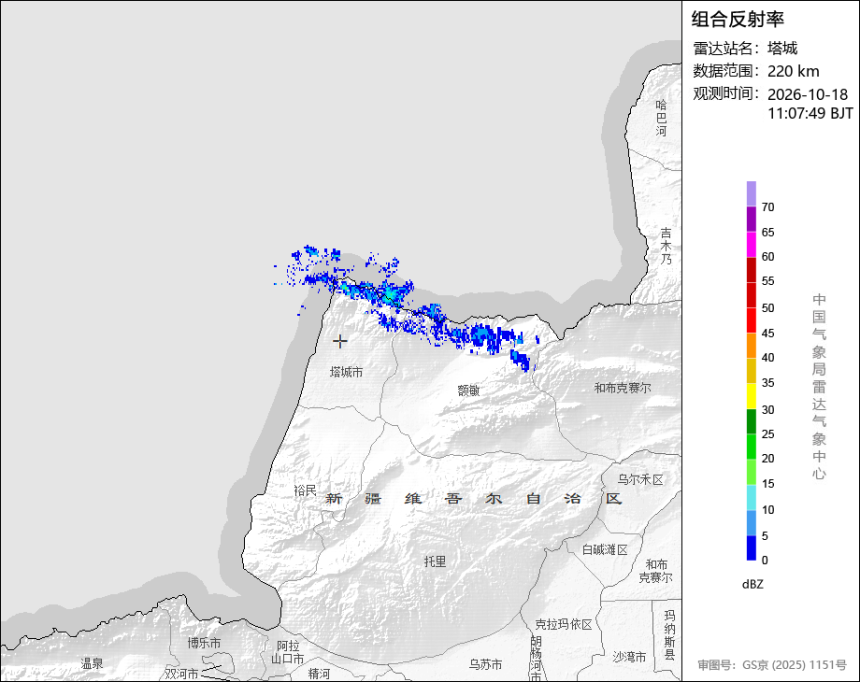Click the 观测时间 date value 2026-10-18
Image resolution: width=860 pixels, height=682 pixels.
point(807,94)
